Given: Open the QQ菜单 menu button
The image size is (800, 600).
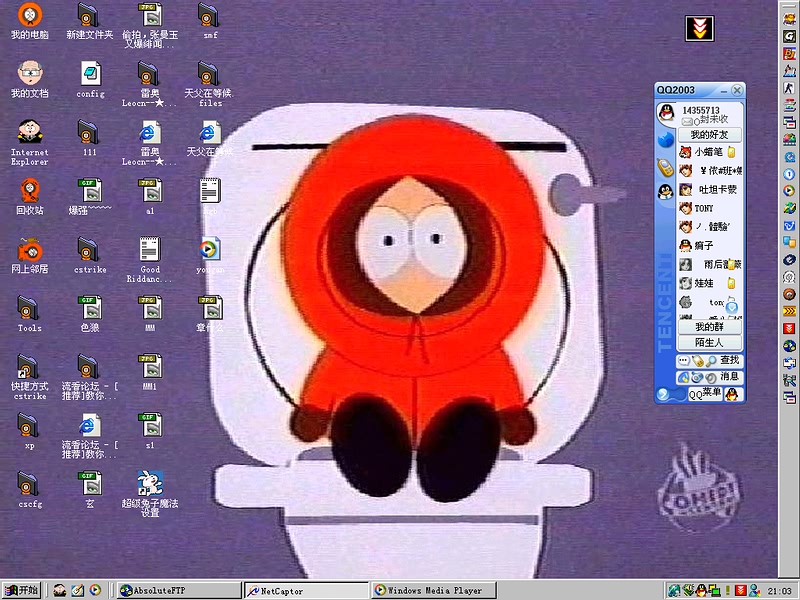Looking at the screenshot, I should [x=705, y=393].
